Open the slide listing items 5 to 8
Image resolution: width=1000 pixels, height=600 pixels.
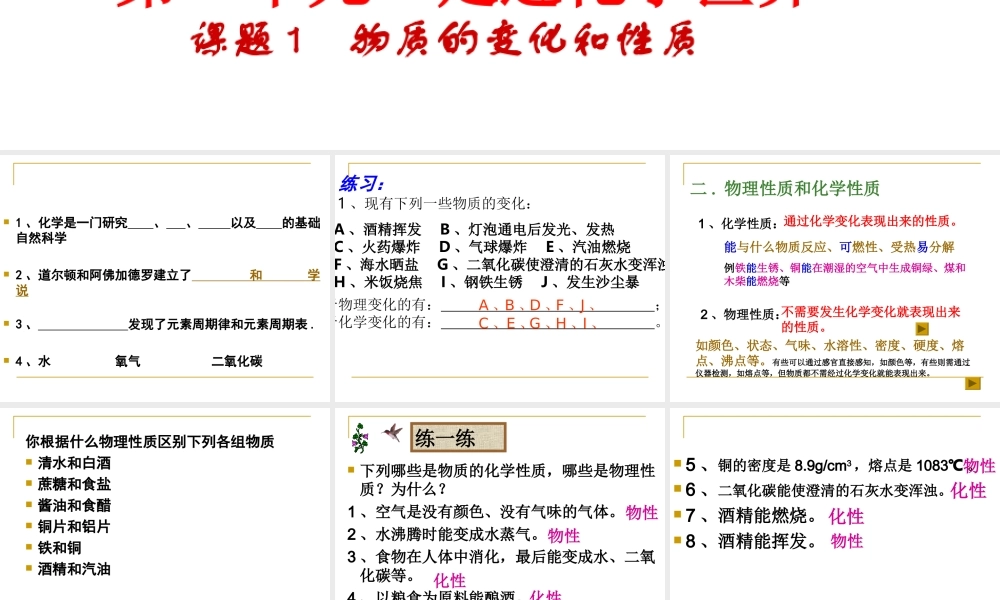click(835, 504)
